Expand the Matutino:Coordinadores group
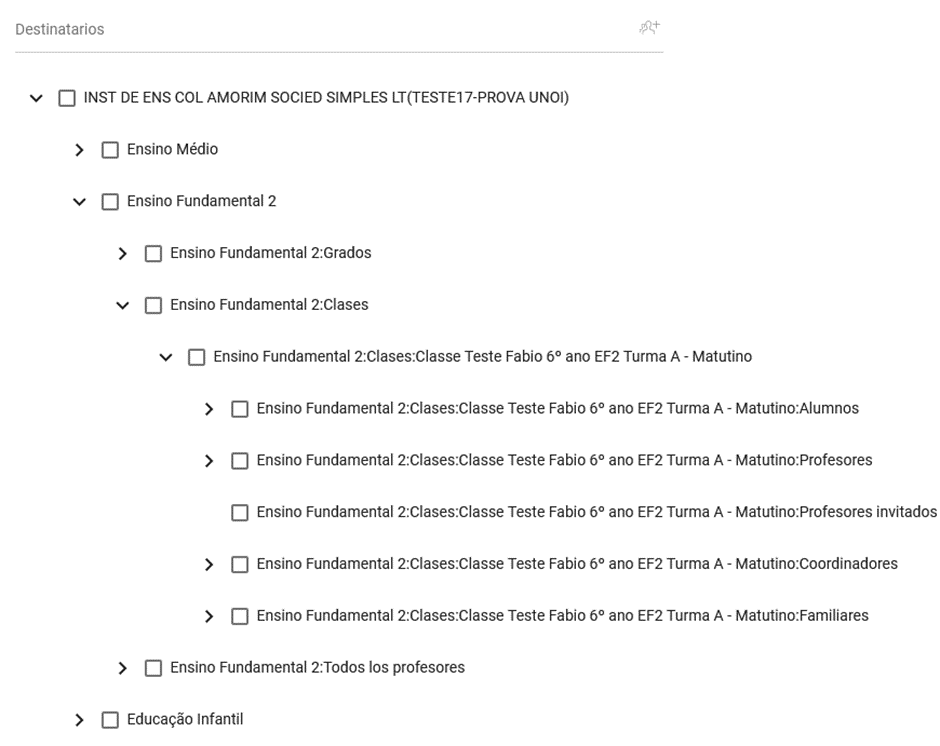 [x=209, y=565]
